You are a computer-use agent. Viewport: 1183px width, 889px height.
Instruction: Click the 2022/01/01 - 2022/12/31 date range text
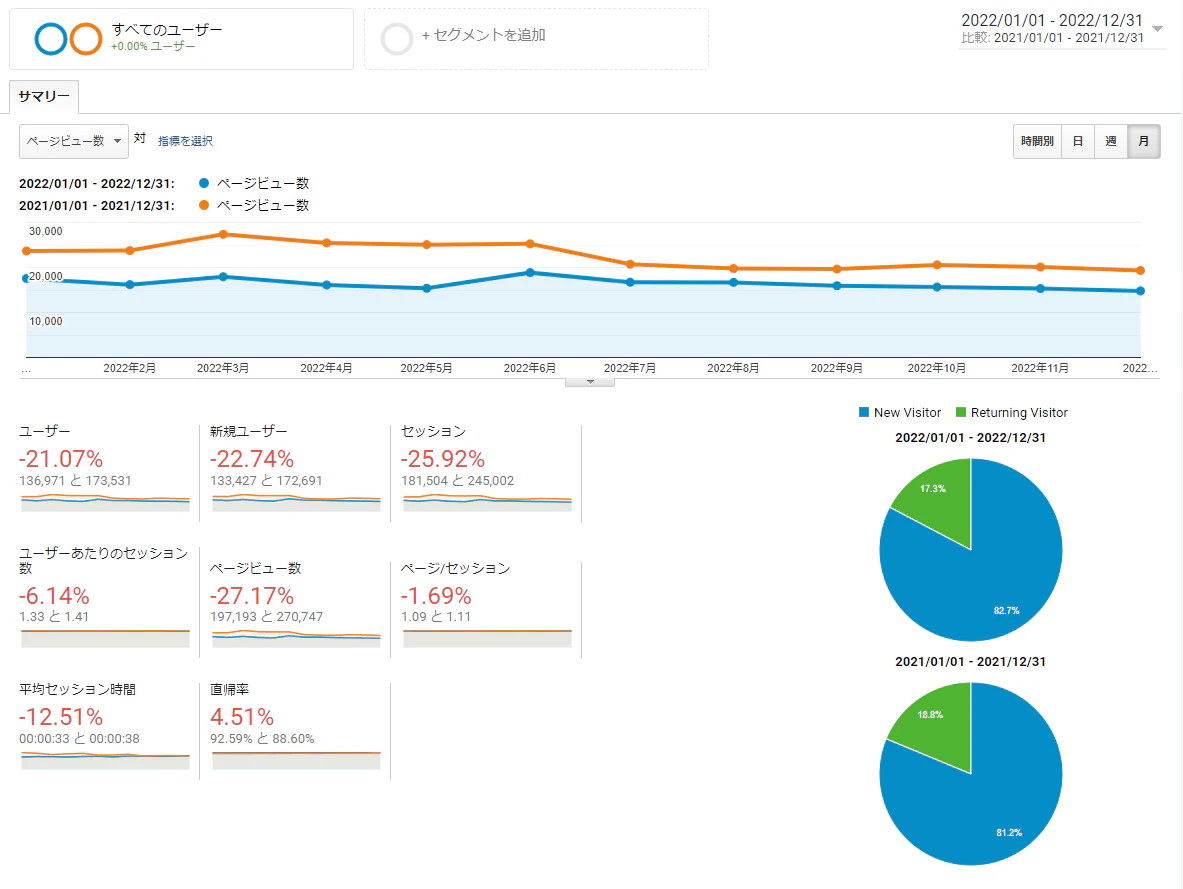point(1052,20)
